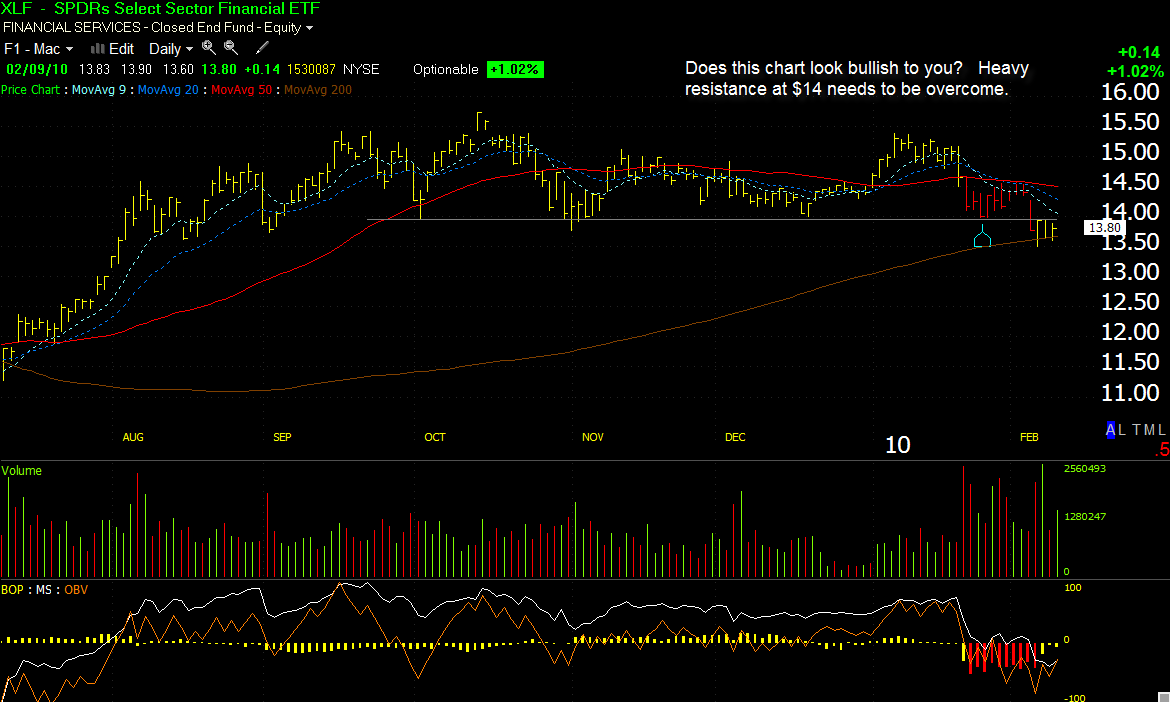Click the OCT month label on time axis
The height and width of the screenshot is (702, 1170).
point(435,437)
